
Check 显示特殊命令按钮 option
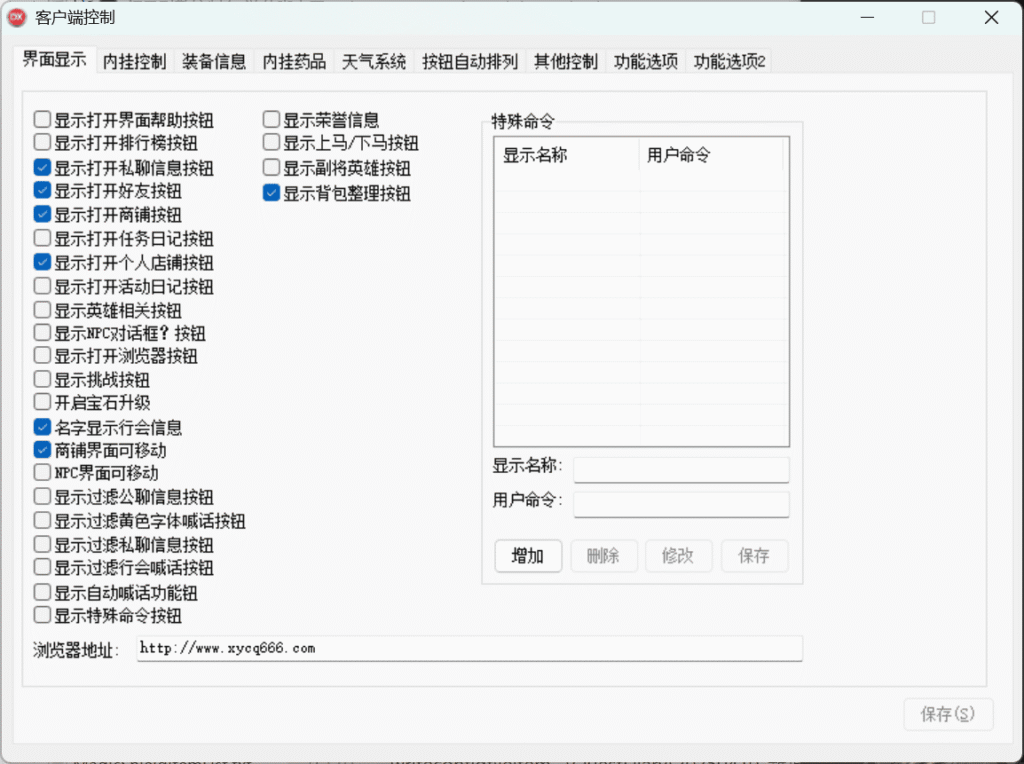click(x=43, y=615)
